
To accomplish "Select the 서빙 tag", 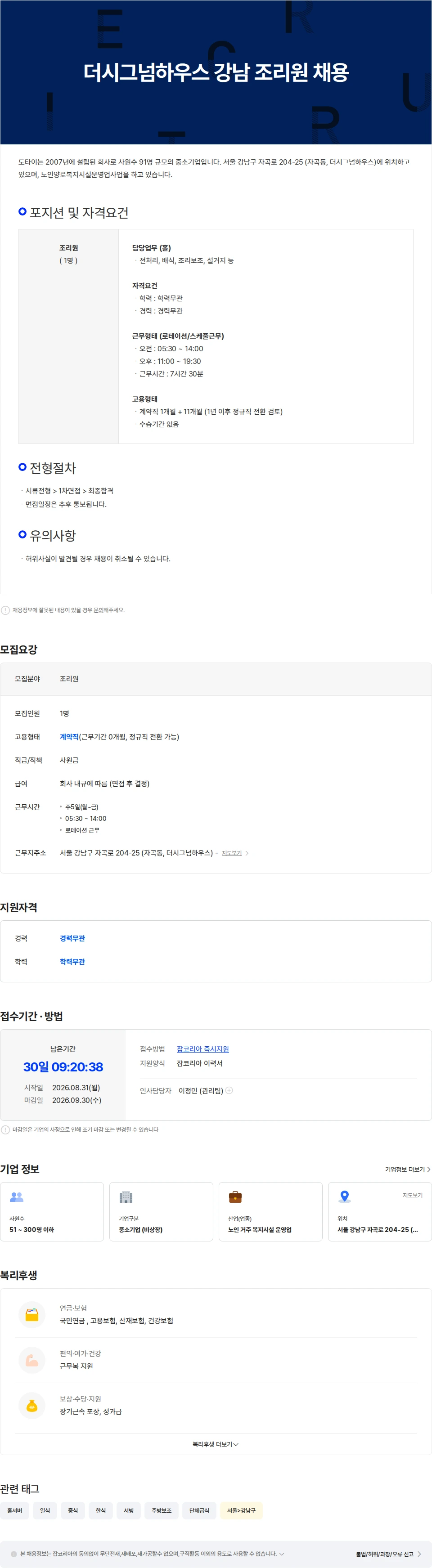I will 129,1510.
